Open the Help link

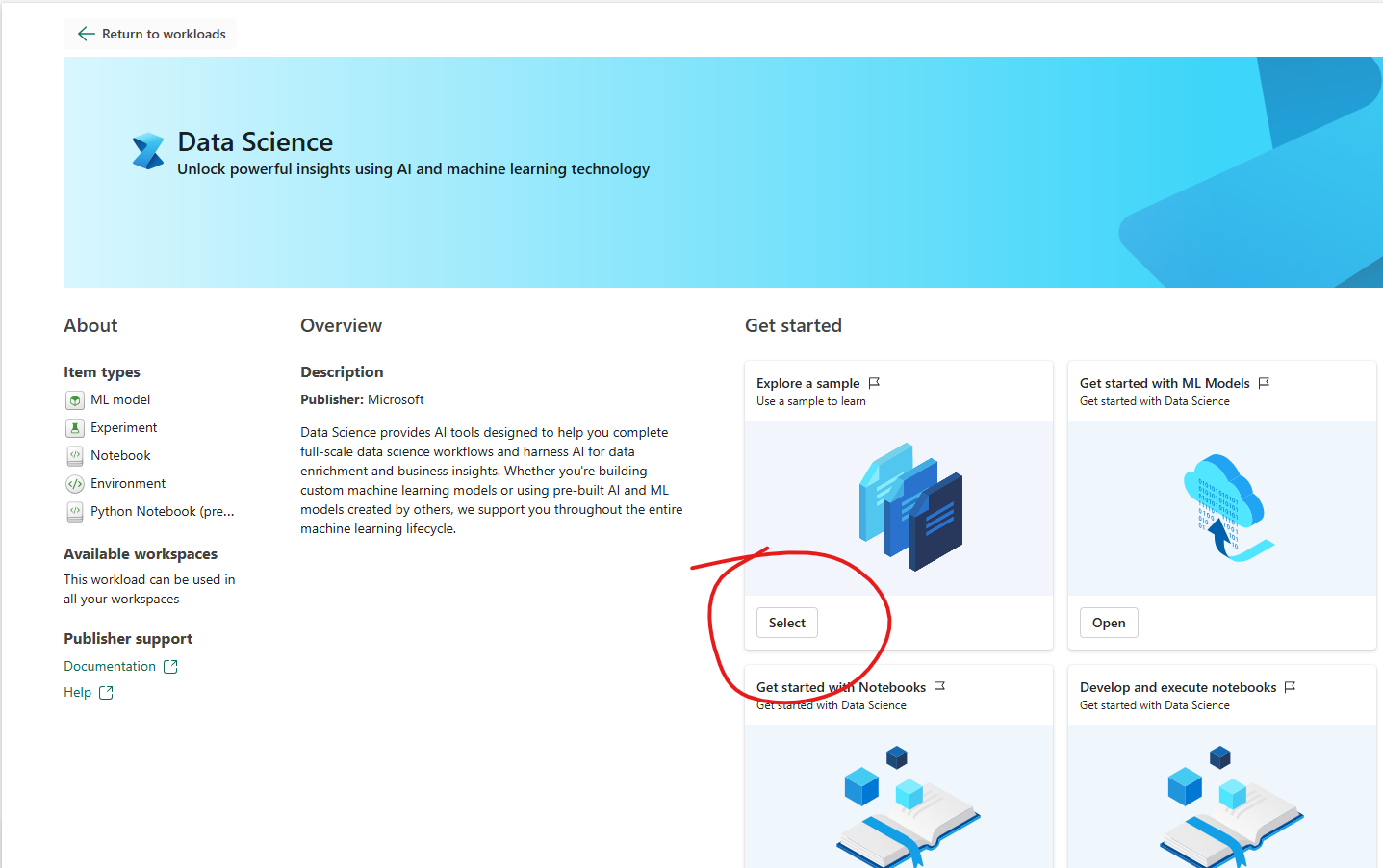click(x=77, y=692)
